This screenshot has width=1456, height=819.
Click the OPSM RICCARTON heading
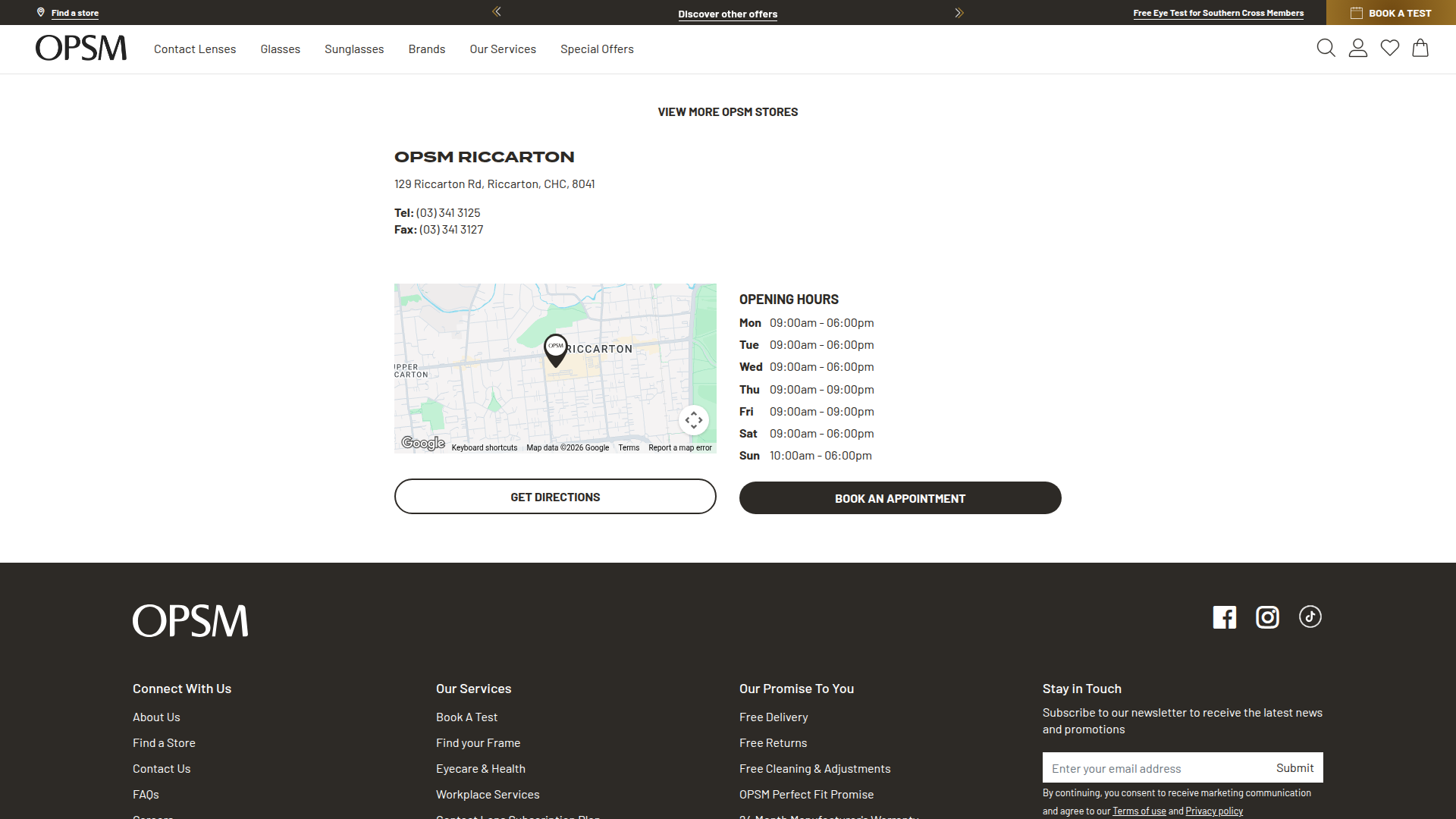point(484,157)
